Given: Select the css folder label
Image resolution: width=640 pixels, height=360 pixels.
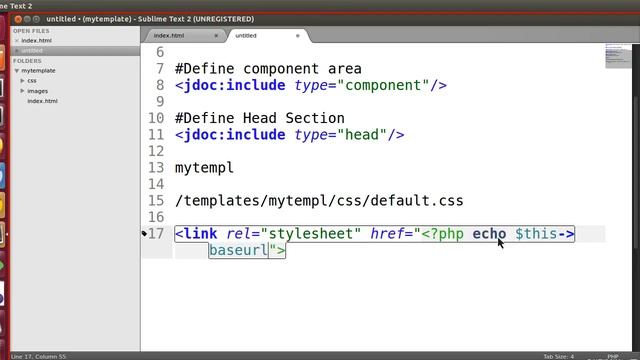Looking at the screenshot, I should [x=32, y=81].
